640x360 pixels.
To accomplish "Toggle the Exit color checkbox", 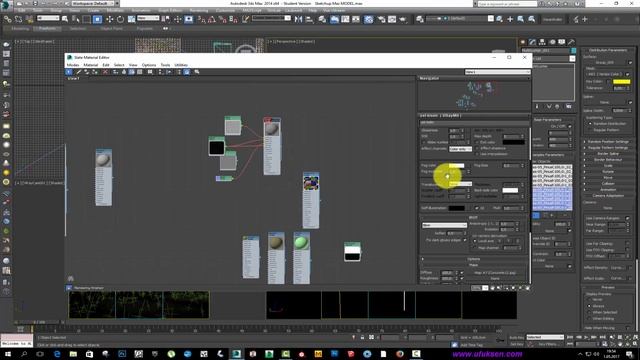I will (x=477, y=142).
